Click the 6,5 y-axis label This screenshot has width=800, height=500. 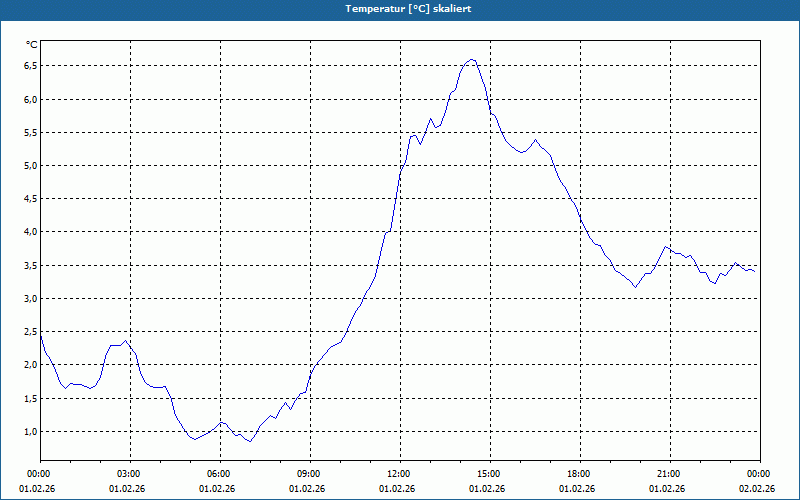click(x=31, y=66)
